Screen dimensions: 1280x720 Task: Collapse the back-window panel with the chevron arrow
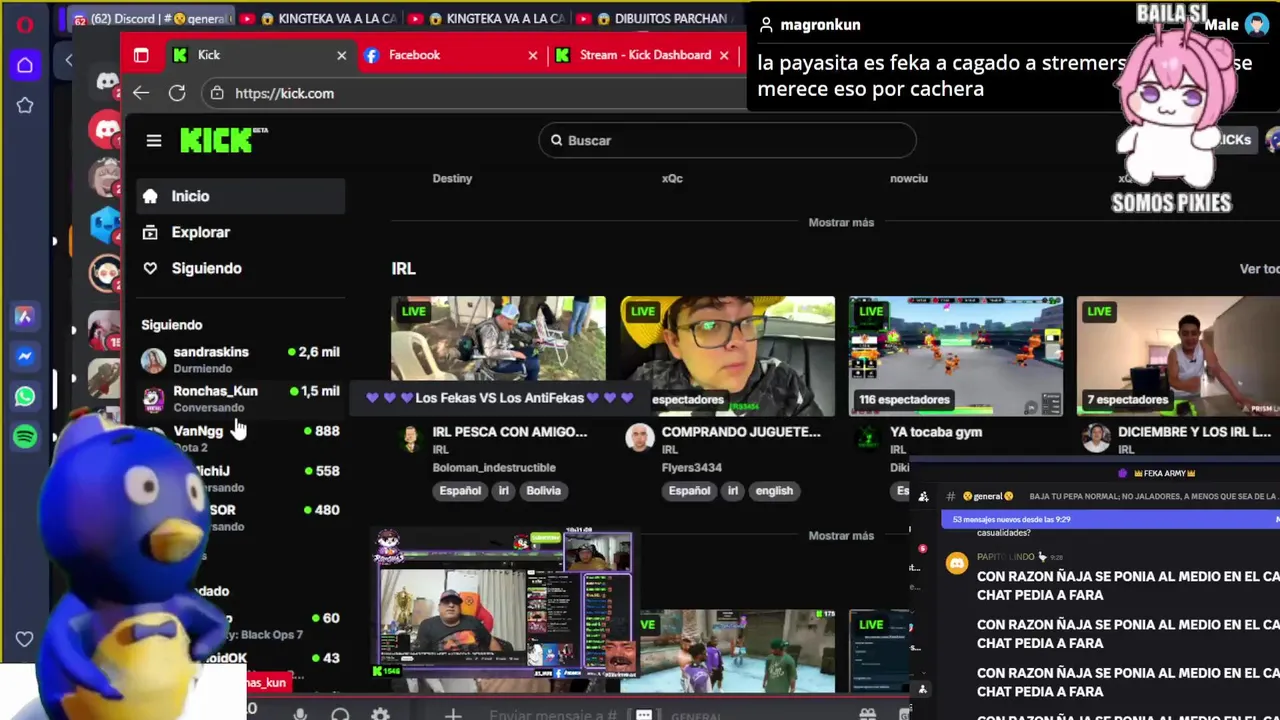[69, 60]
